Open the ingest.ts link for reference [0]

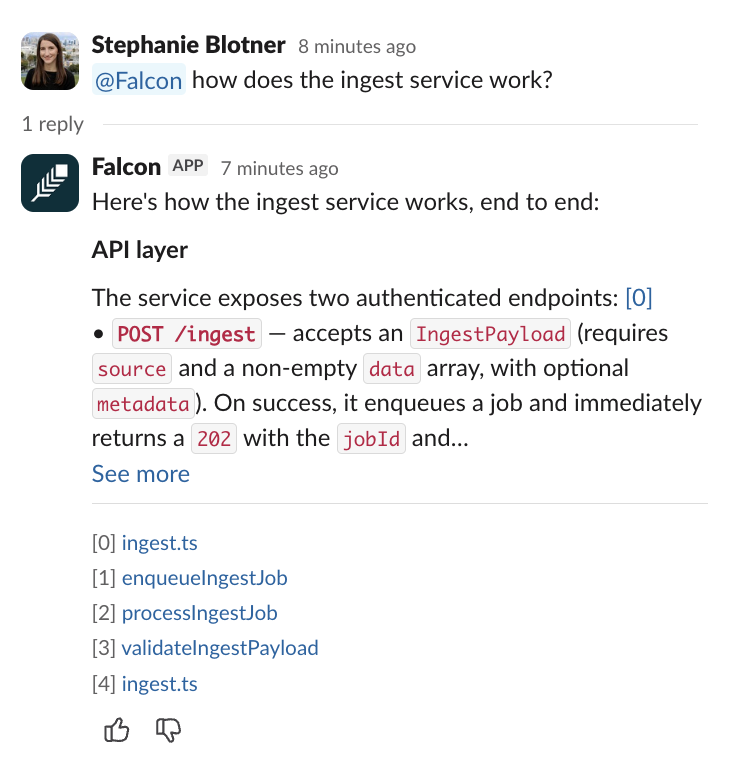point(159,543)
